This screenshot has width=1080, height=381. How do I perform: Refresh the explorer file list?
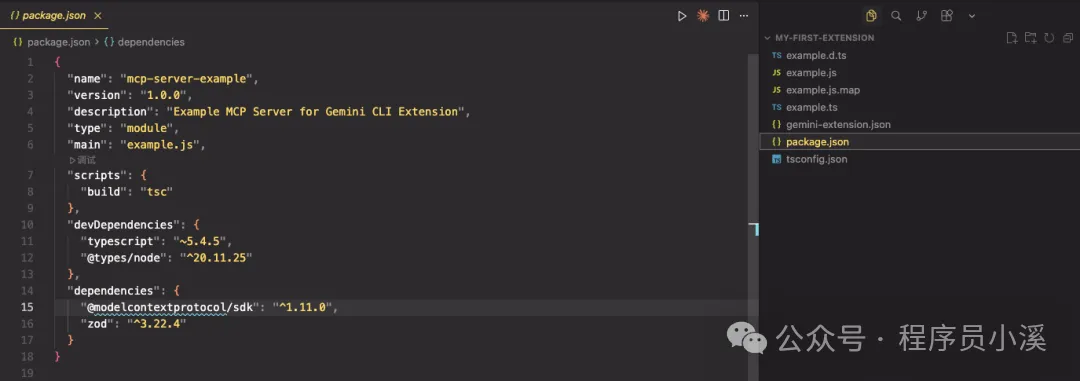[x=1049, y=38]
